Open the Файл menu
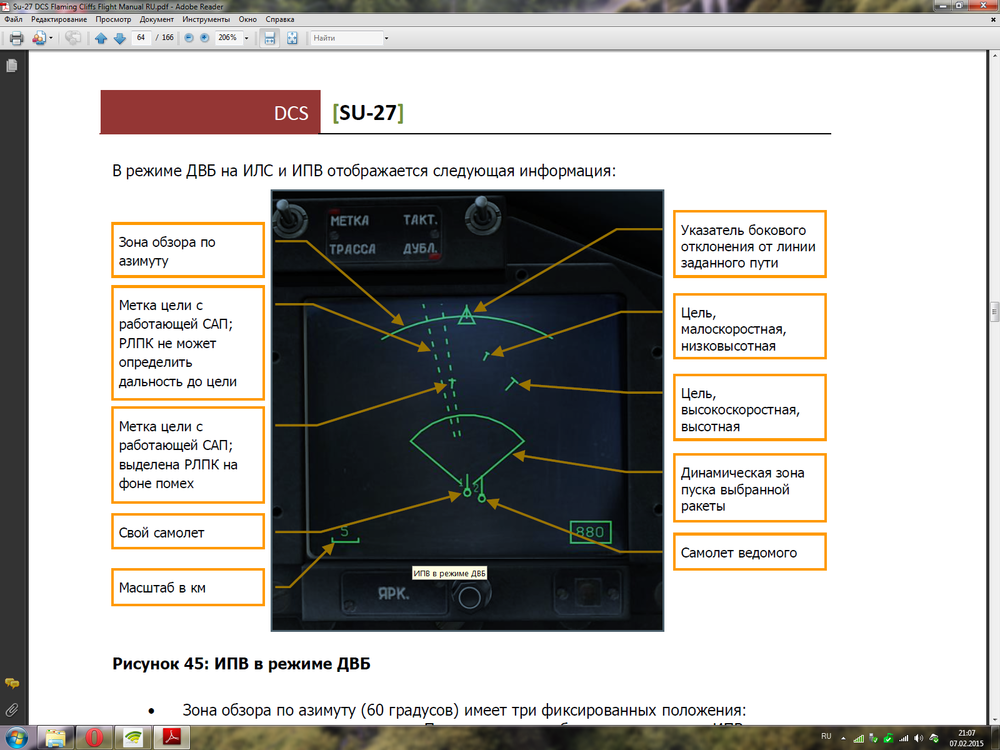1000x750 pixels. click(x=13, y=19)
